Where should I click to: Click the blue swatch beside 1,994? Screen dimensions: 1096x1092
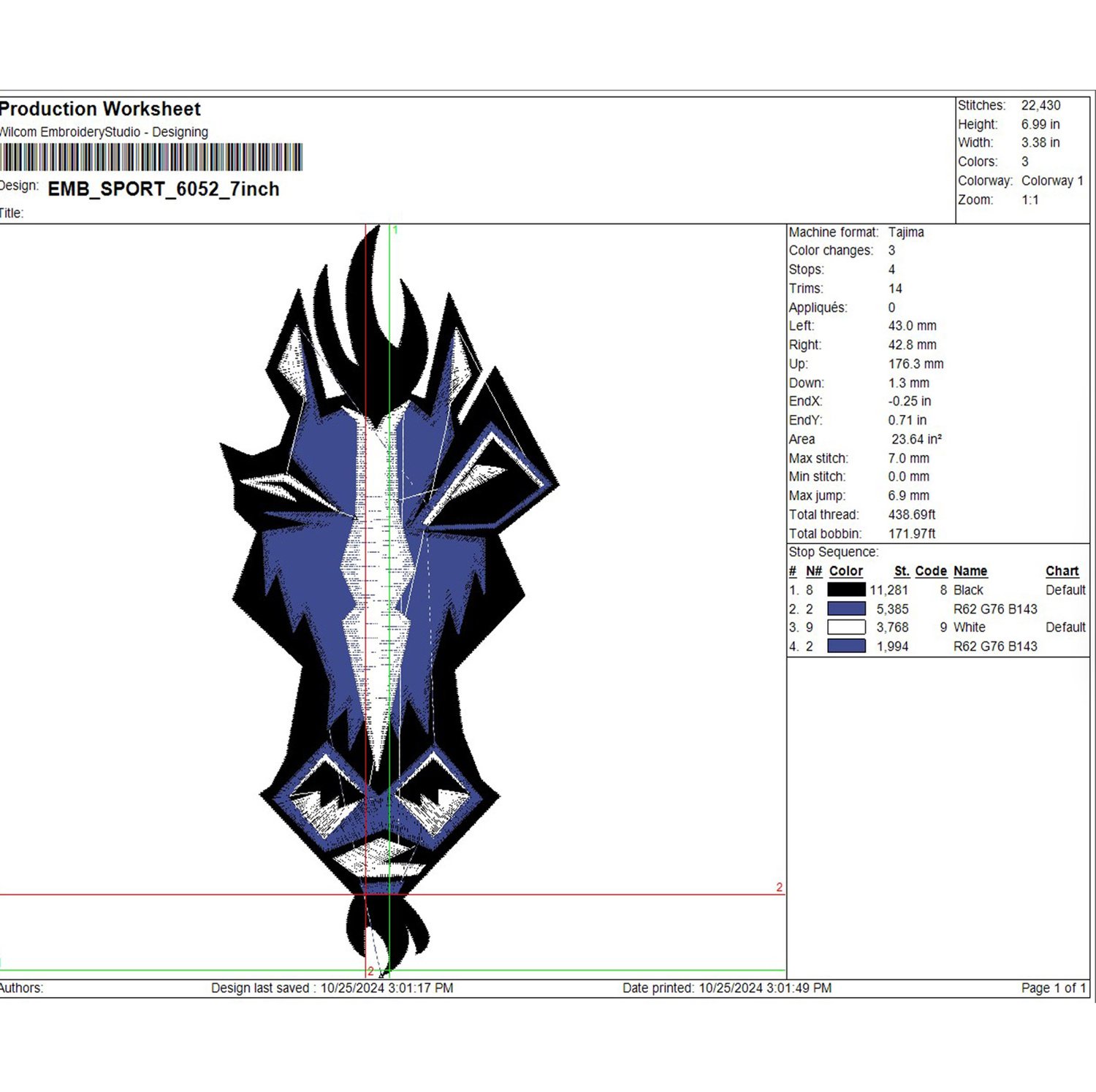pos(846,646)
